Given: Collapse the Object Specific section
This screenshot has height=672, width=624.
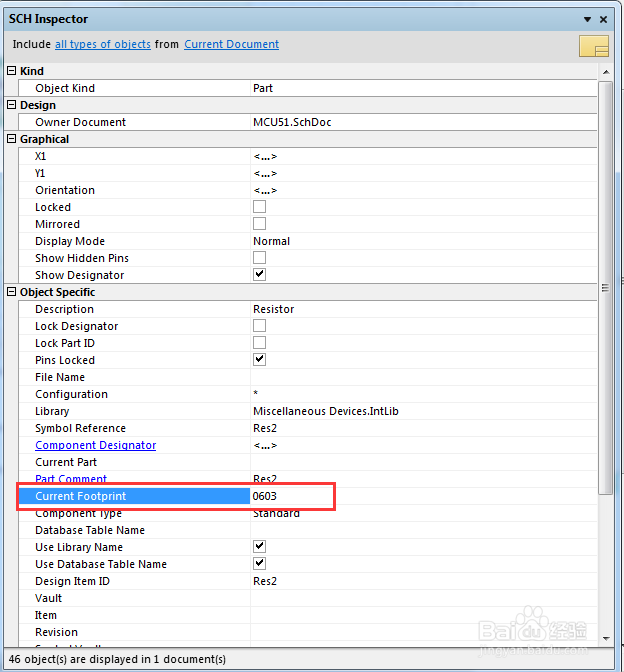Looking at the screenshot, I should coord(12,292).
